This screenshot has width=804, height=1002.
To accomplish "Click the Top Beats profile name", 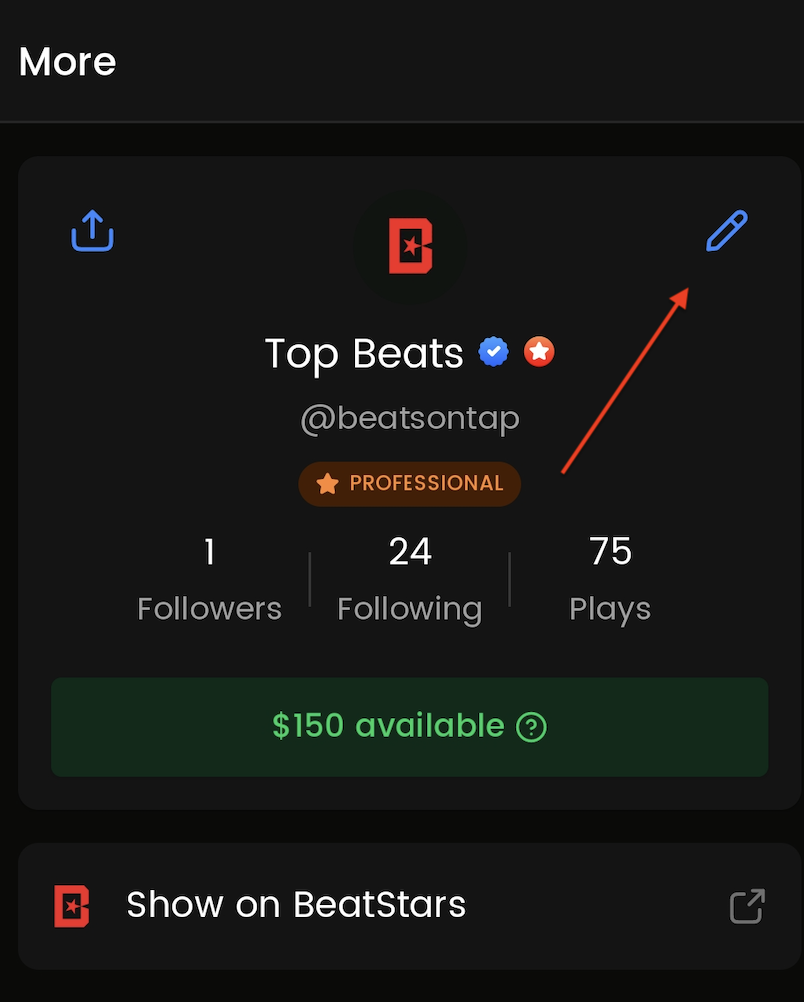I will point(364,354).
